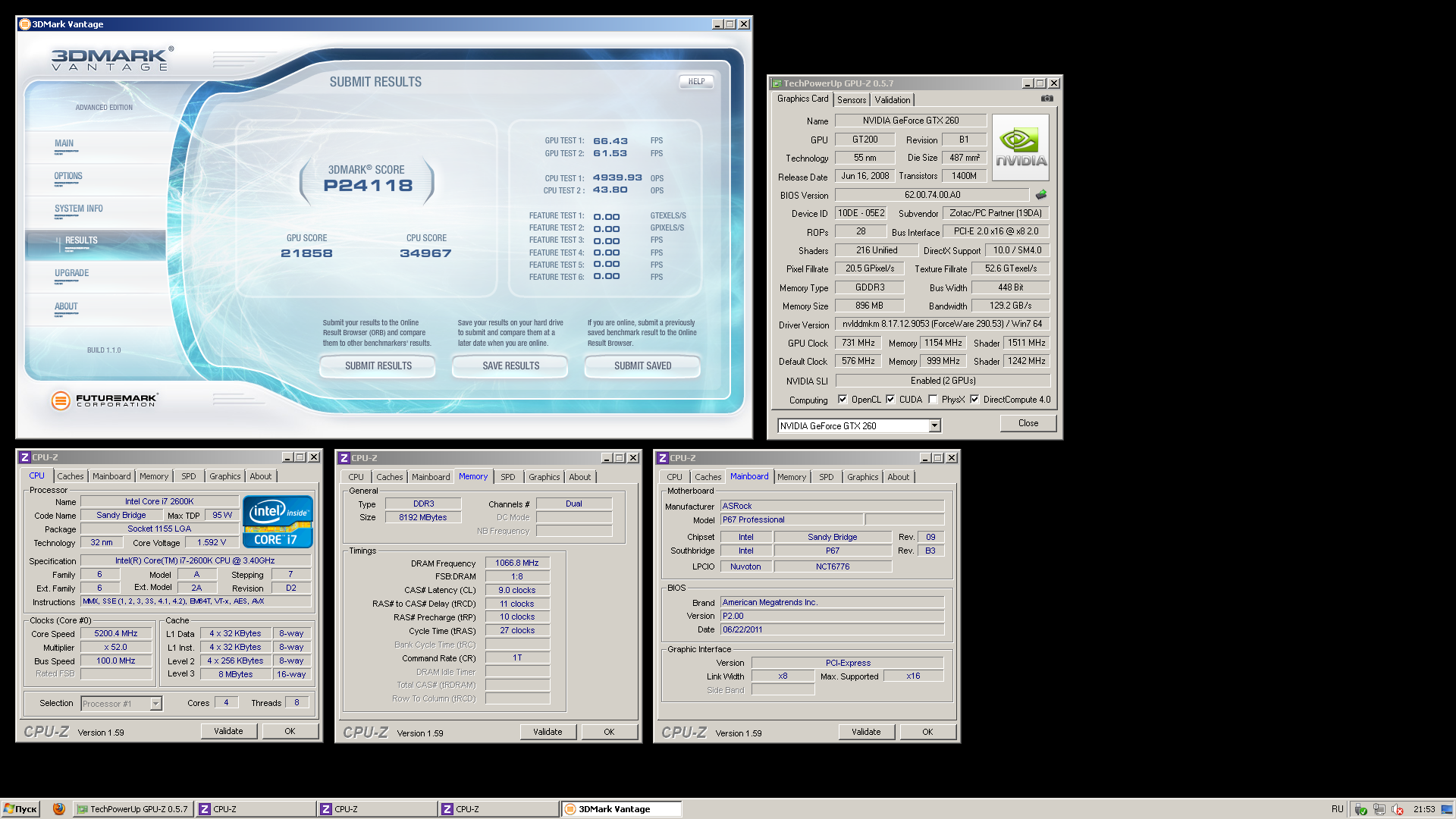
Task: Click the GPU-Z screenshot camera icon
Action: pos(1046,99)
